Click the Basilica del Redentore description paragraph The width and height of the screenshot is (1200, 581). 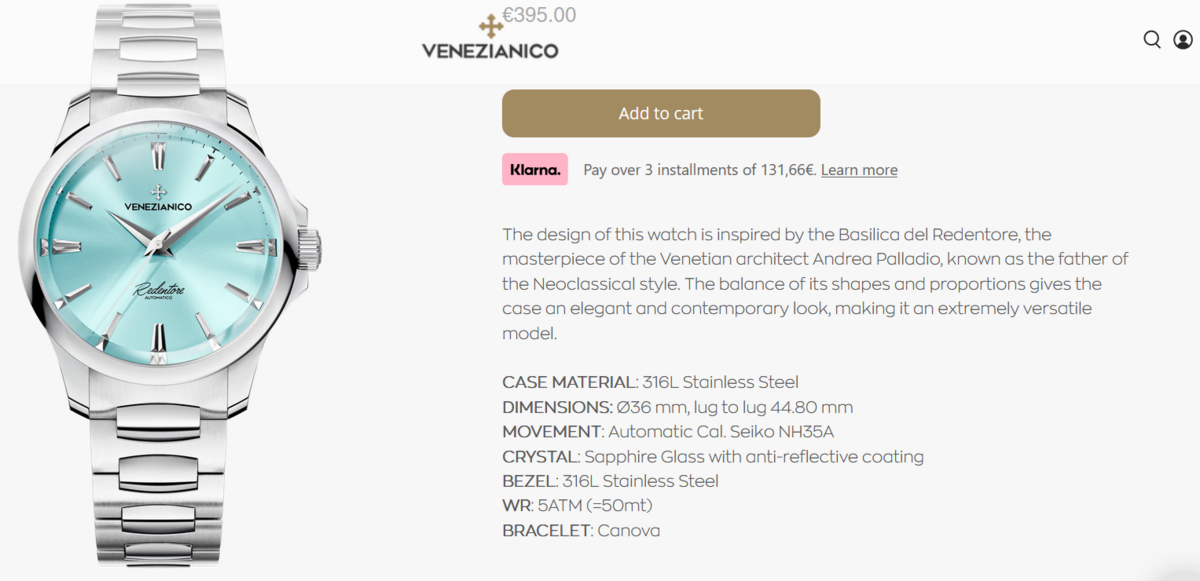[x=815, y=284]
